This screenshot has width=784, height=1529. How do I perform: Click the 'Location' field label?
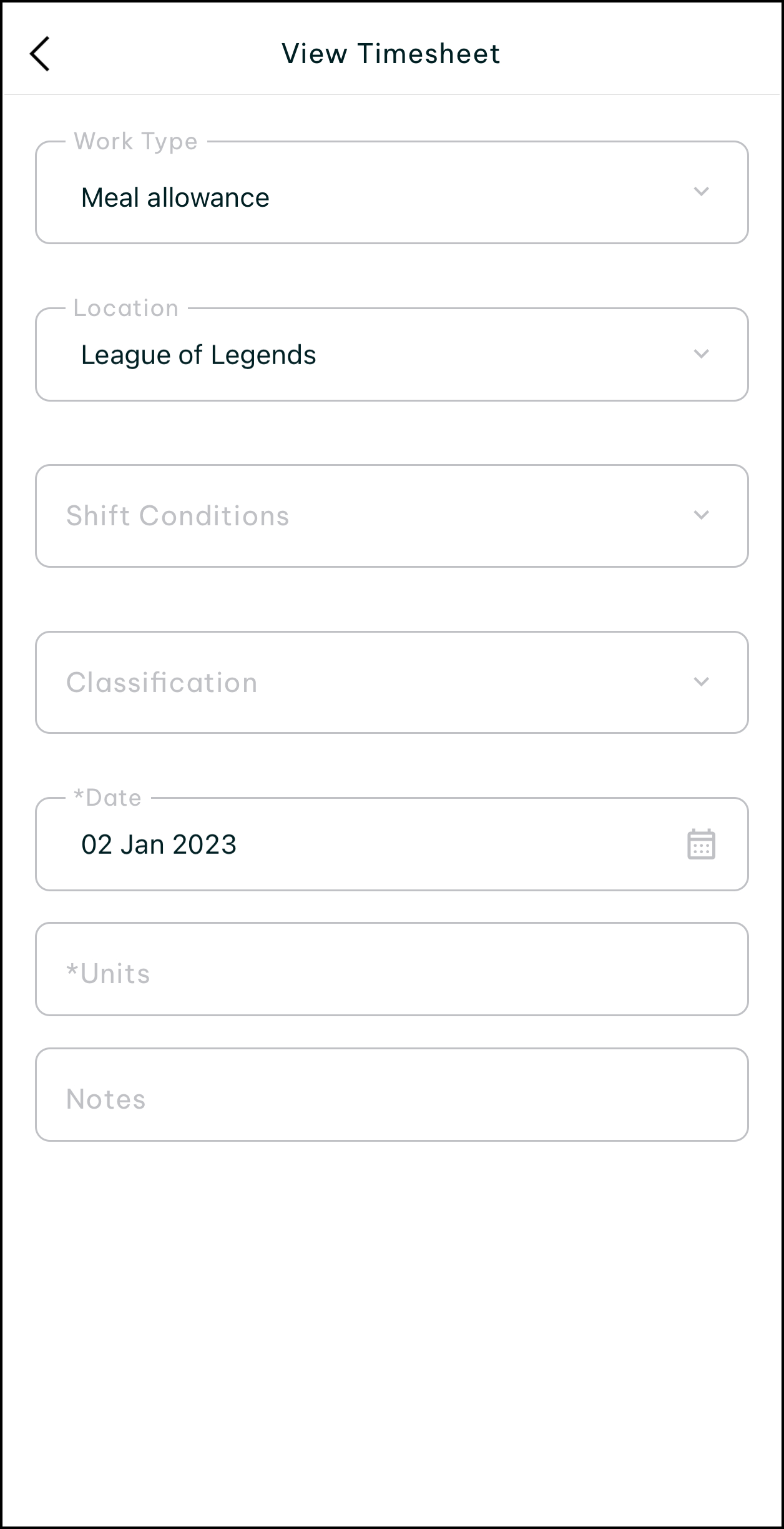tap(126, 309)
